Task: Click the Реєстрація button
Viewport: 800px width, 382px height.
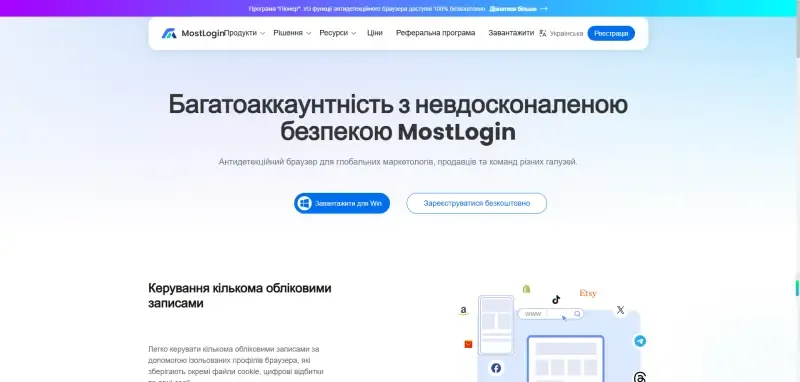Action: pos(611,33)
